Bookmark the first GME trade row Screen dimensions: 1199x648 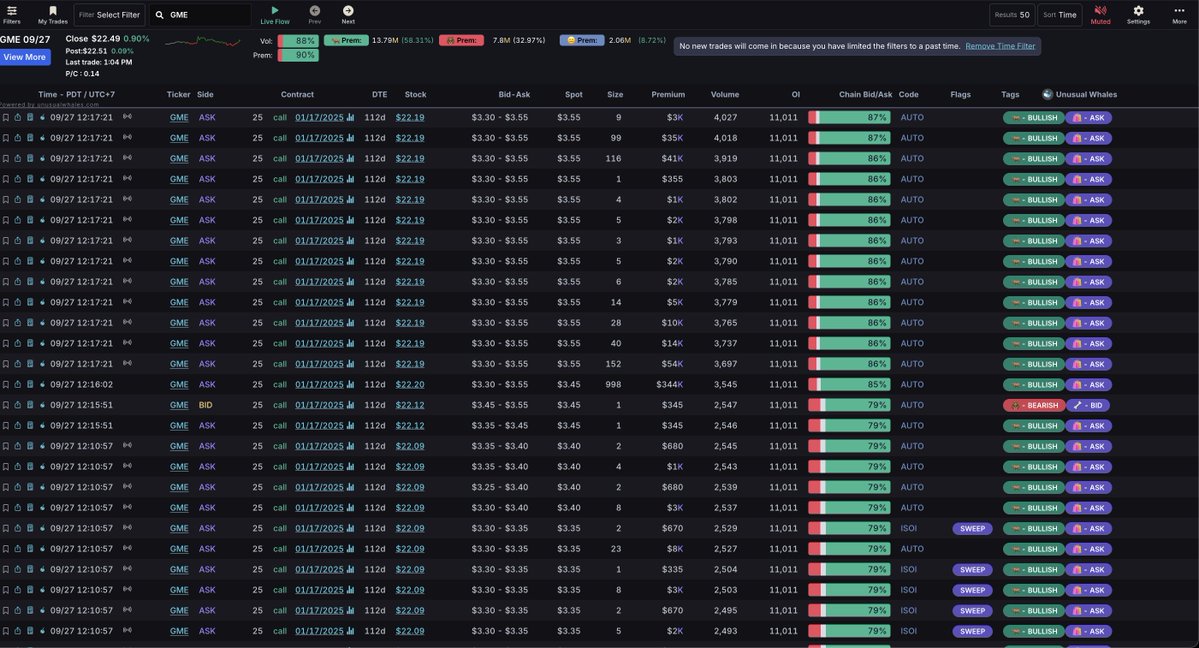6,117
